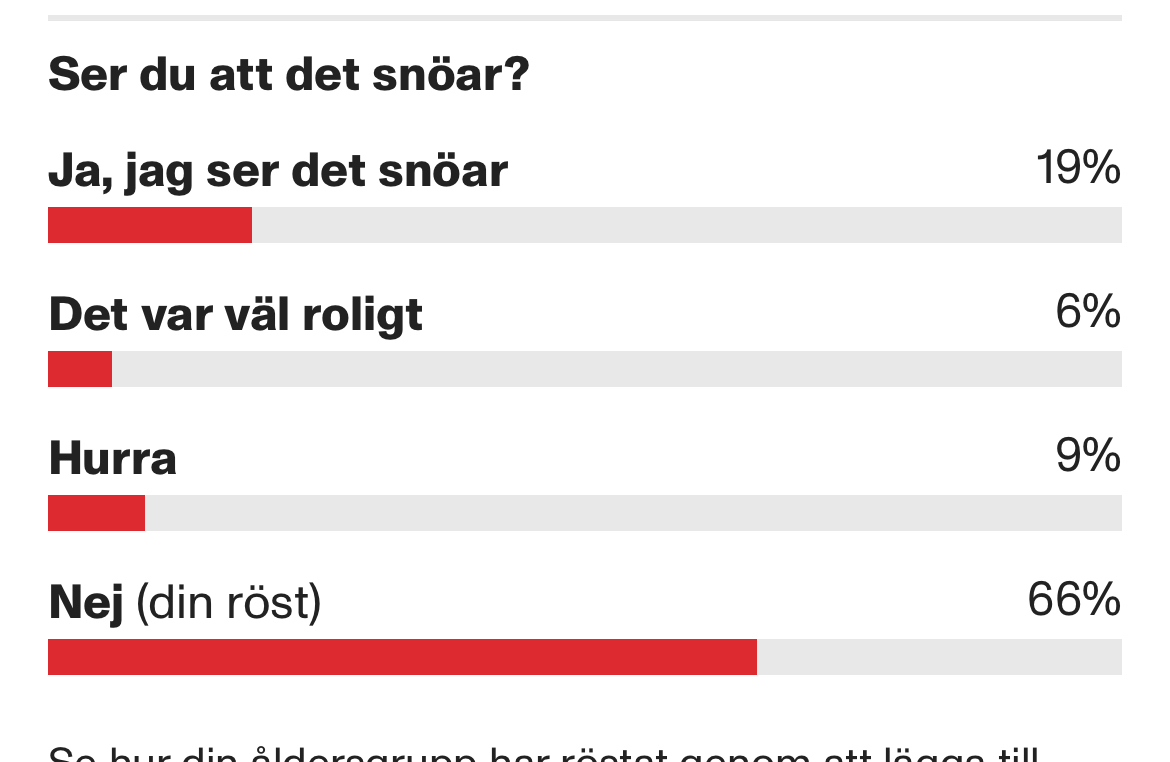Viewport: 1170px width, 762px height.
Task: Click the 9% result value
Action: (x=1088, y=456)
